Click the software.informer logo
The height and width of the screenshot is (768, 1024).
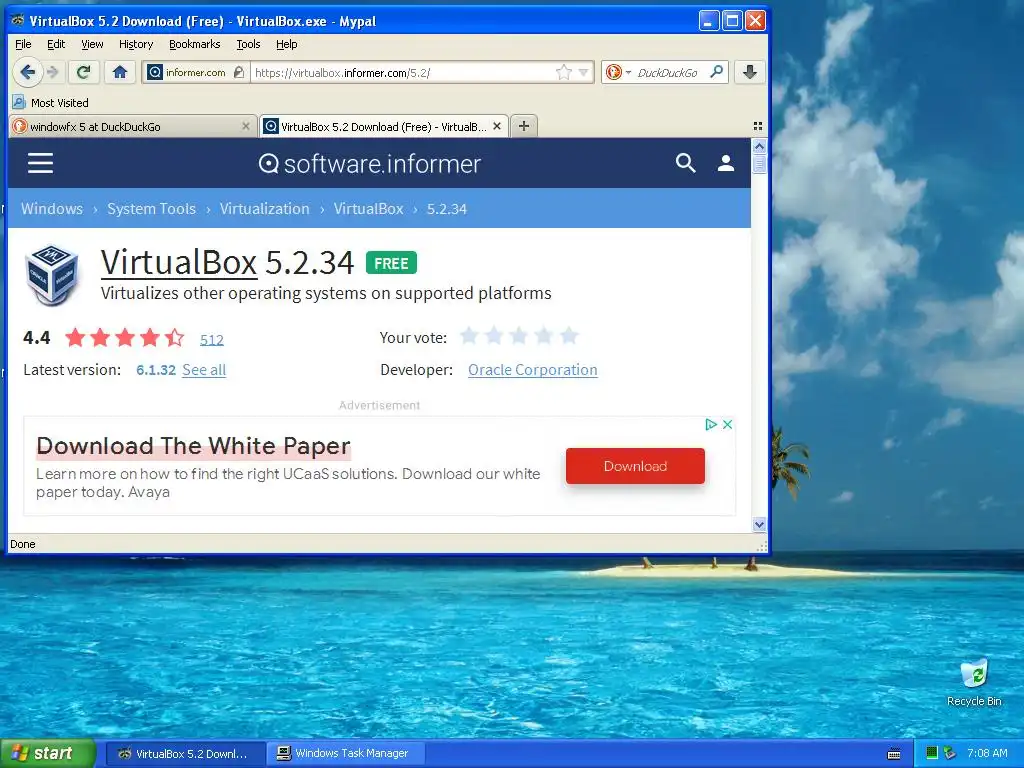370,163
